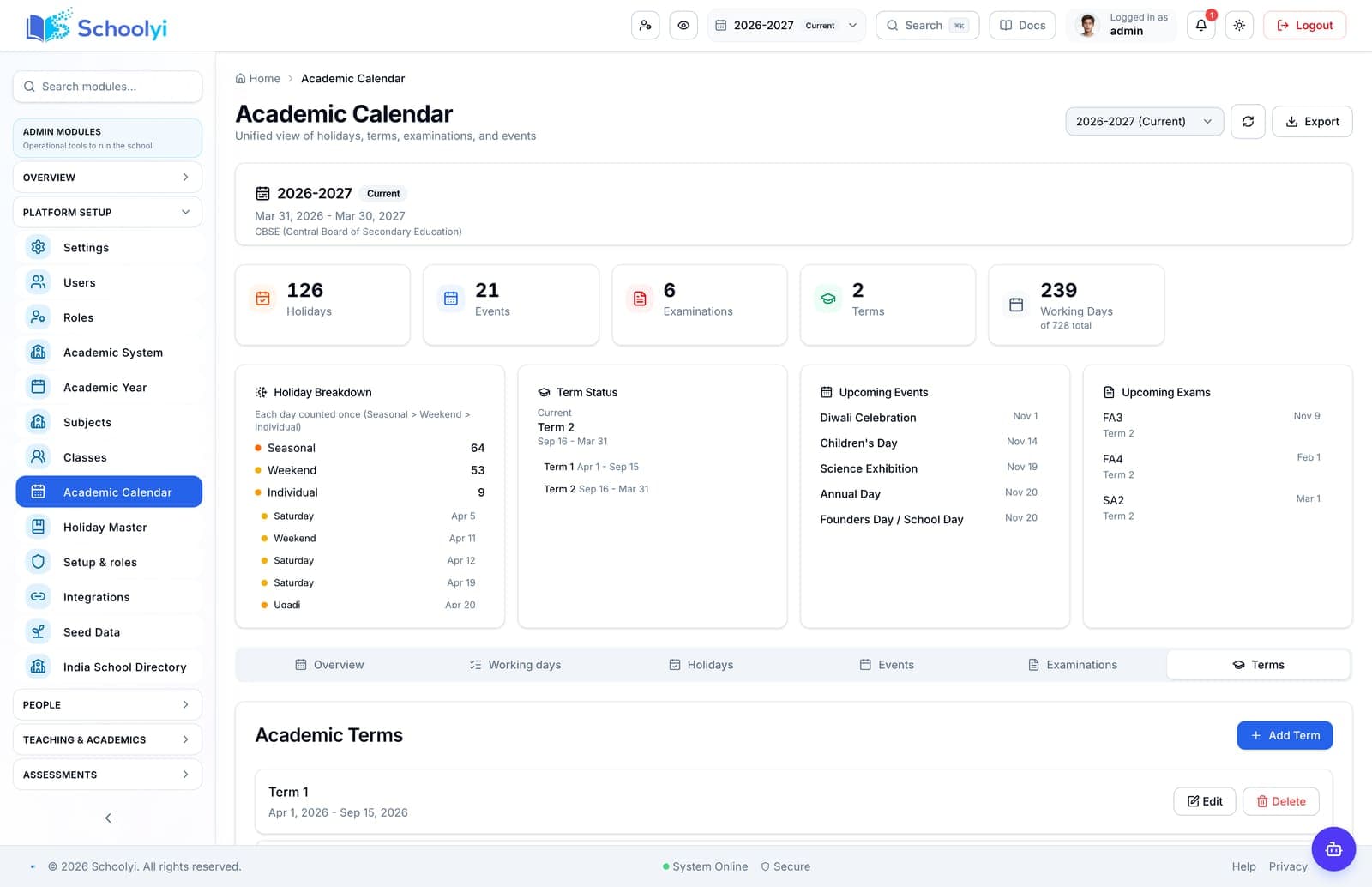The image size is (1372, 887).
Task: Open Classes module in sidebar
Action: 109,457
